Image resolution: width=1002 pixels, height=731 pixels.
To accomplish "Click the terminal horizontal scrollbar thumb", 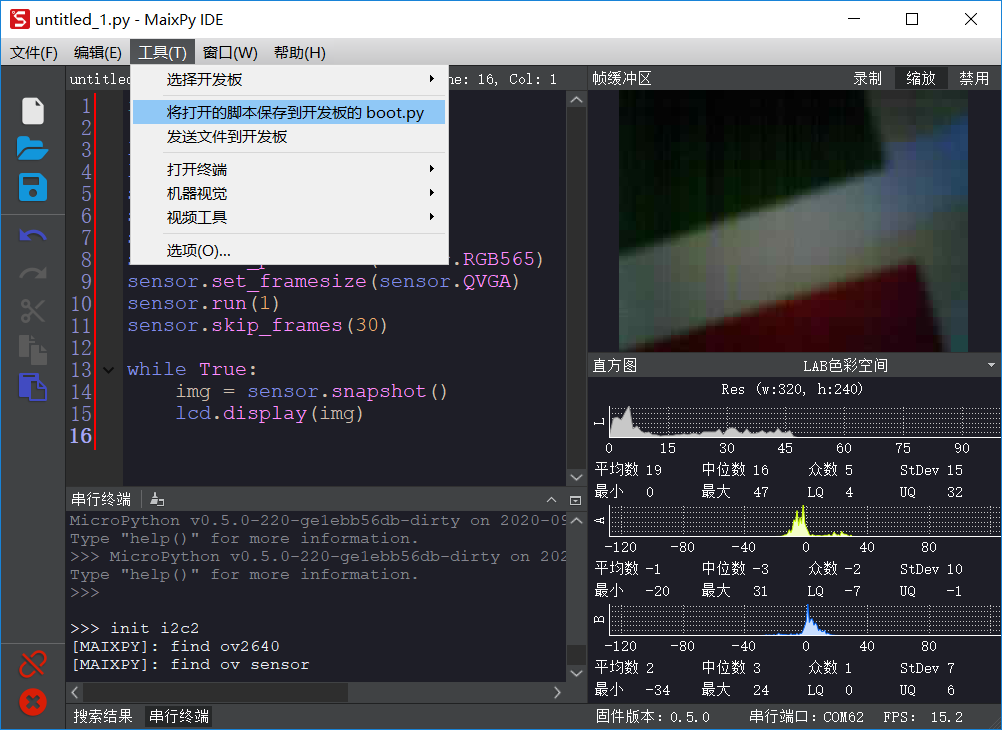I will click(x=215, y=692).
